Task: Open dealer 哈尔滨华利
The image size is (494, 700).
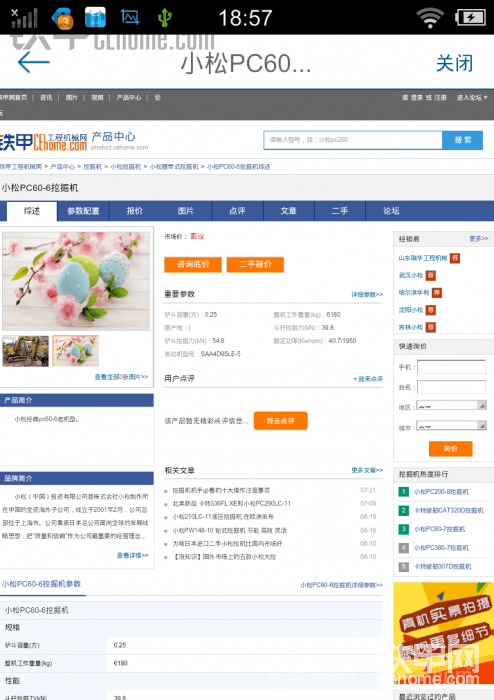Action: [x=414, y=292]
